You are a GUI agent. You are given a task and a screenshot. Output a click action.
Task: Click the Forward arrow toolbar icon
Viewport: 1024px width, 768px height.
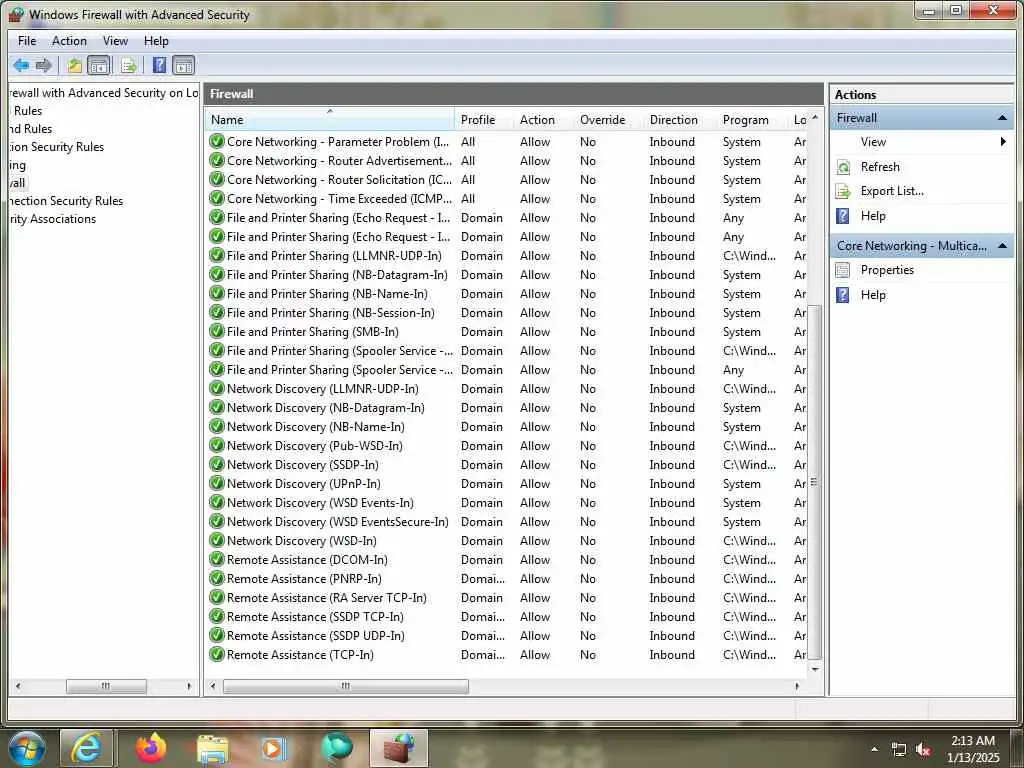click(x=44, y=65)
